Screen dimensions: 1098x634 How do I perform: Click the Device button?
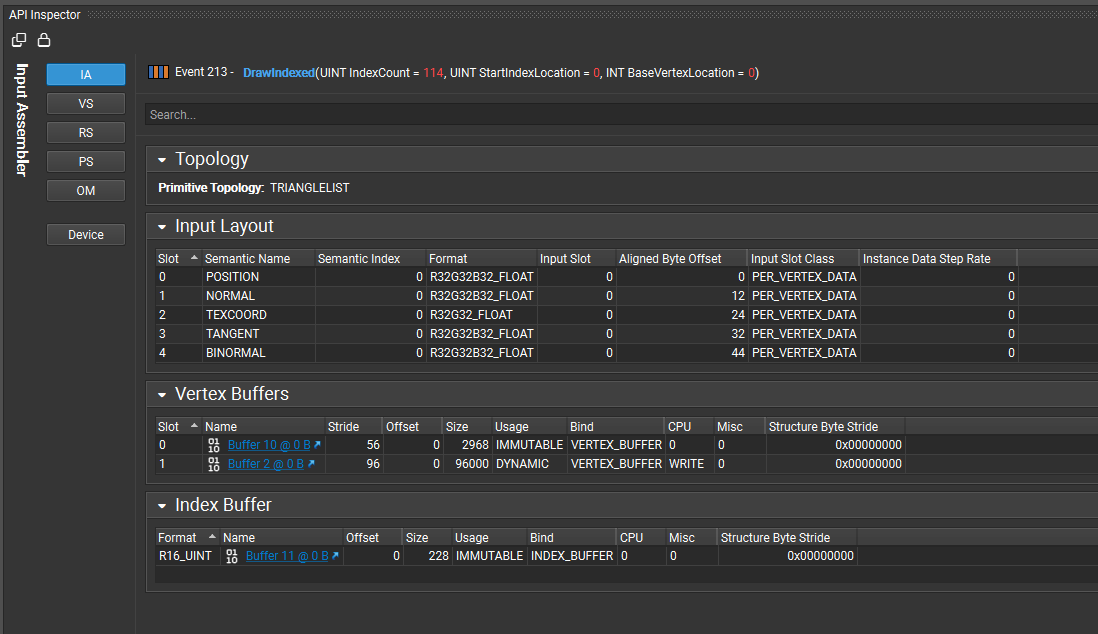click(85, 234)
